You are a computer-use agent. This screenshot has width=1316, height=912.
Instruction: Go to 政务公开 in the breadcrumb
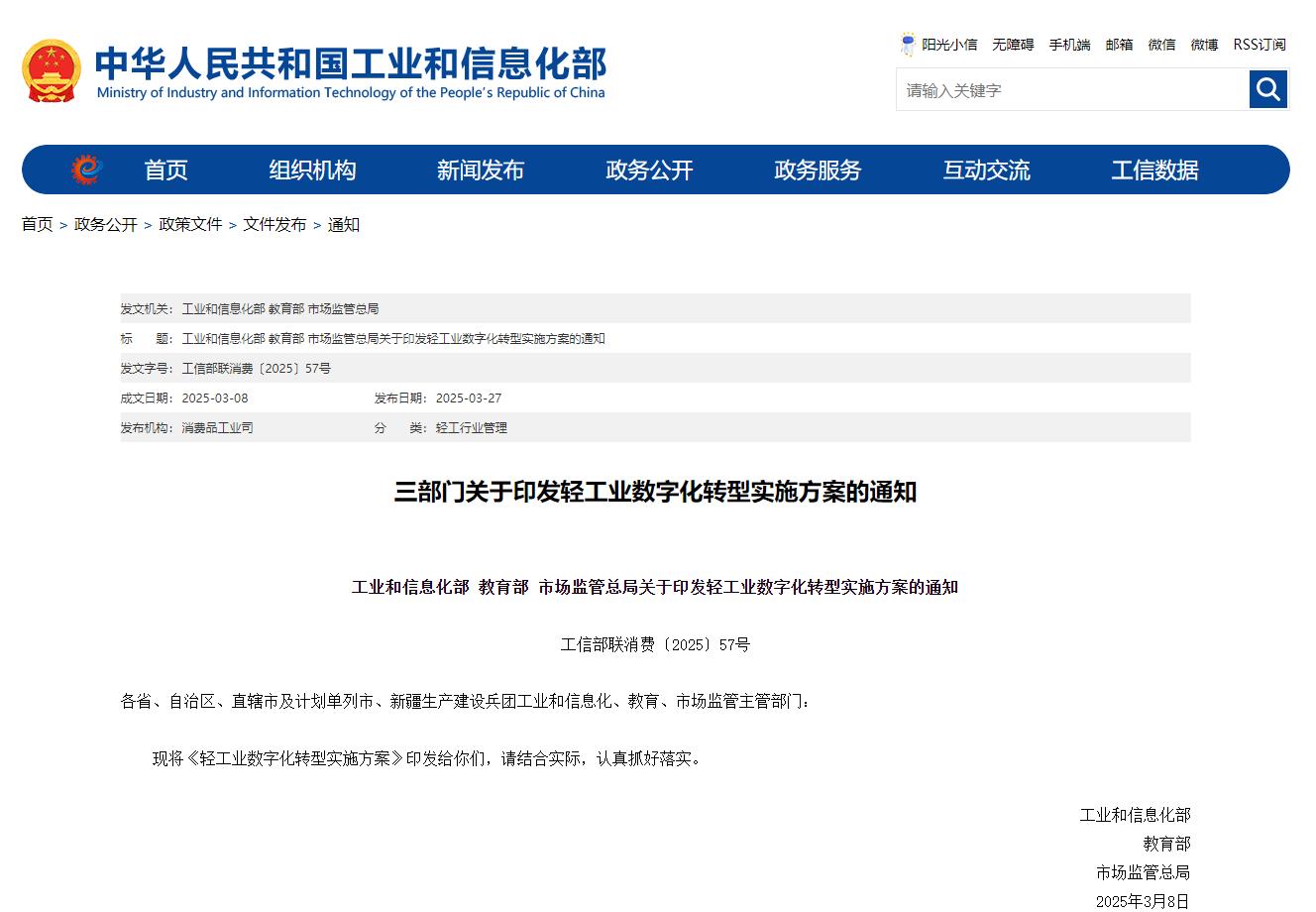(106, 224)
